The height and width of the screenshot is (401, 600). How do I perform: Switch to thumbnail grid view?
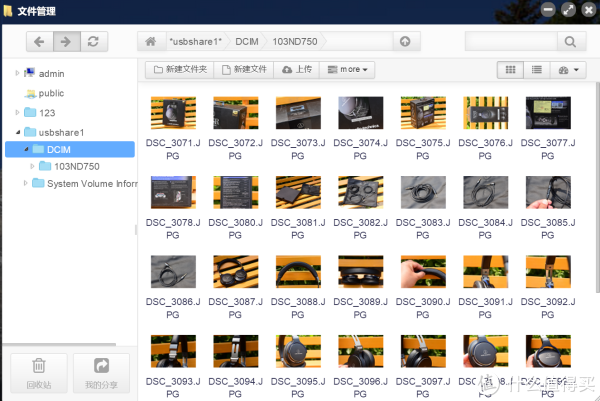[x=510, y=70]
